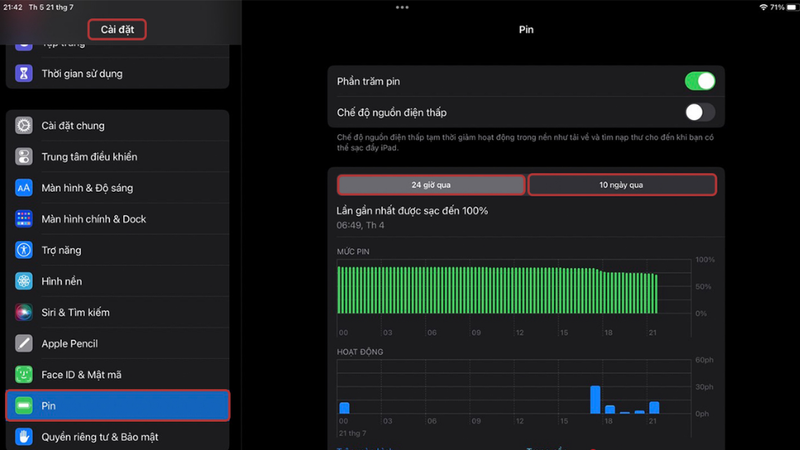Tap the HOẠT ĐỘNG chart label

360,352
